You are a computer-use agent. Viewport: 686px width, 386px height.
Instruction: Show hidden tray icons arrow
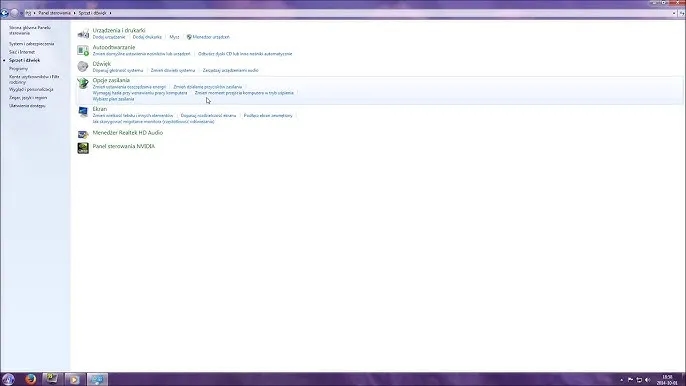tap(621, 380)
